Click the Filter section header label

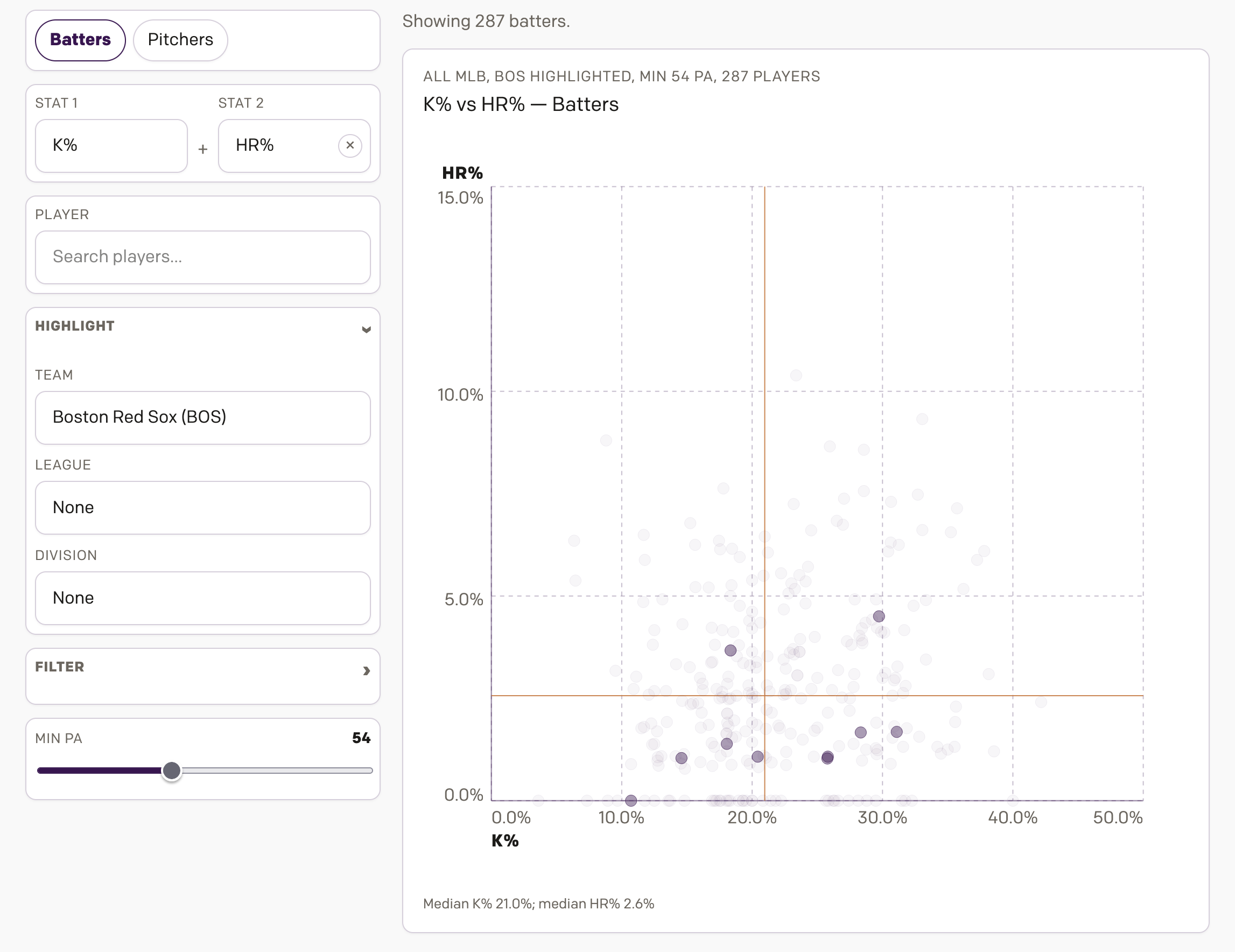(x=59, y=666)
